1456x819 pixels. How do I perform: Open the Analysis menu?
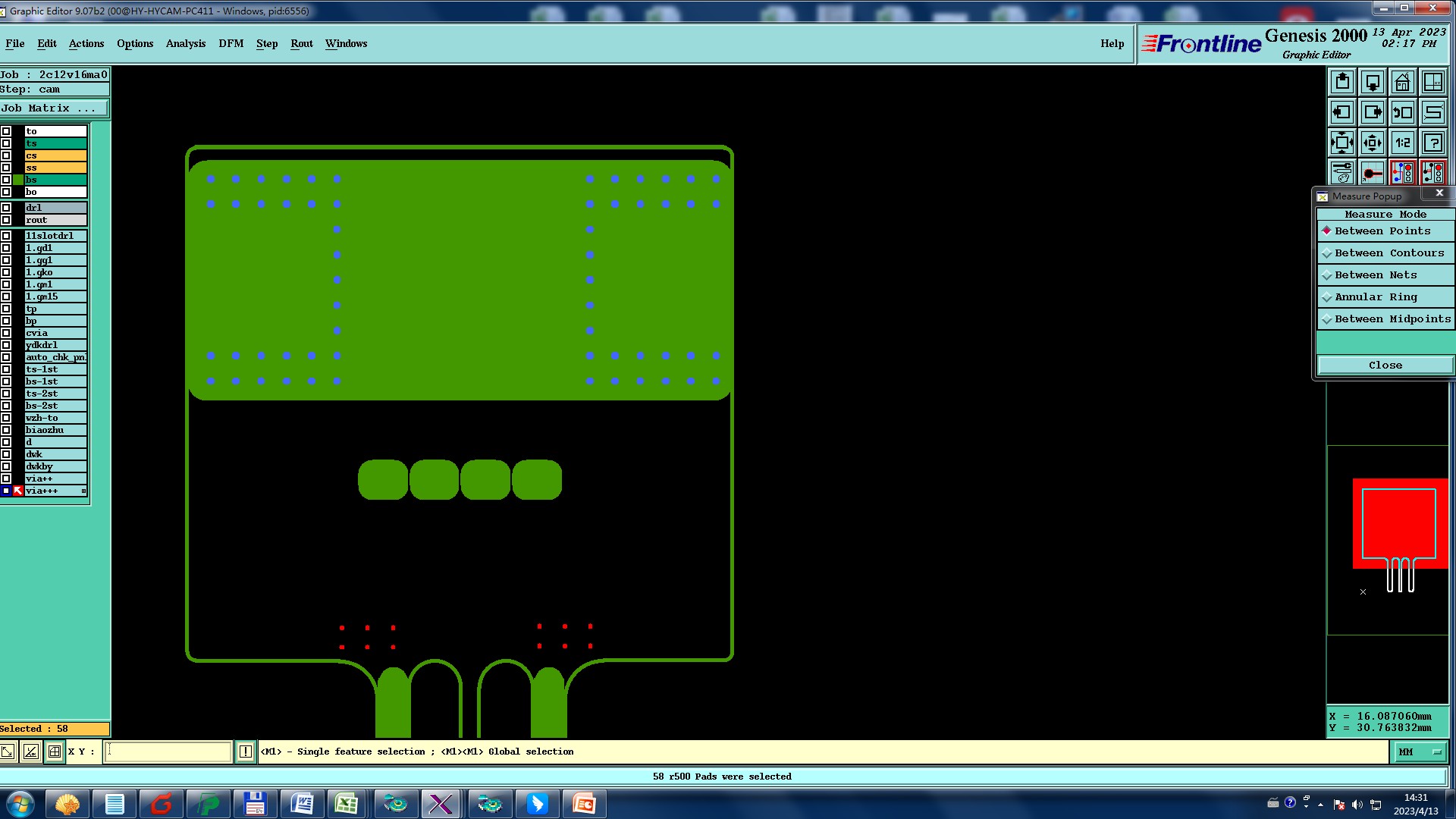(x=185, y=43)
